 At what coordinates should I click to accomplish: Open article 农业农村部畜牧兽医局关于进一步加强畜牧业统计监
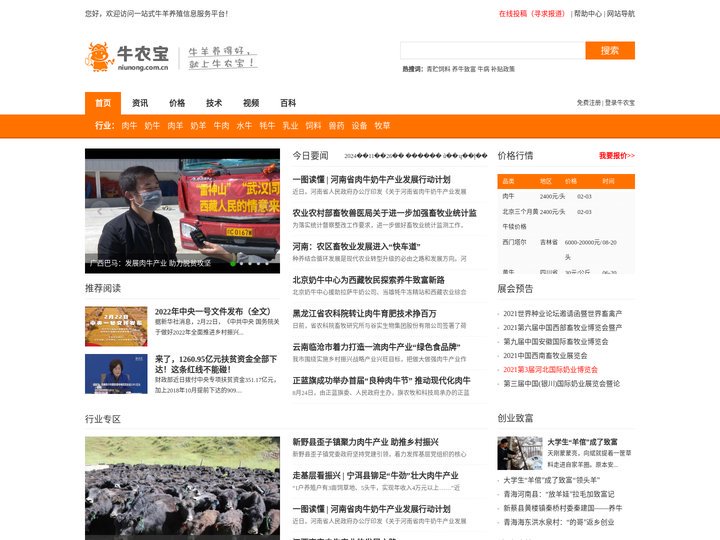(384, 213)
